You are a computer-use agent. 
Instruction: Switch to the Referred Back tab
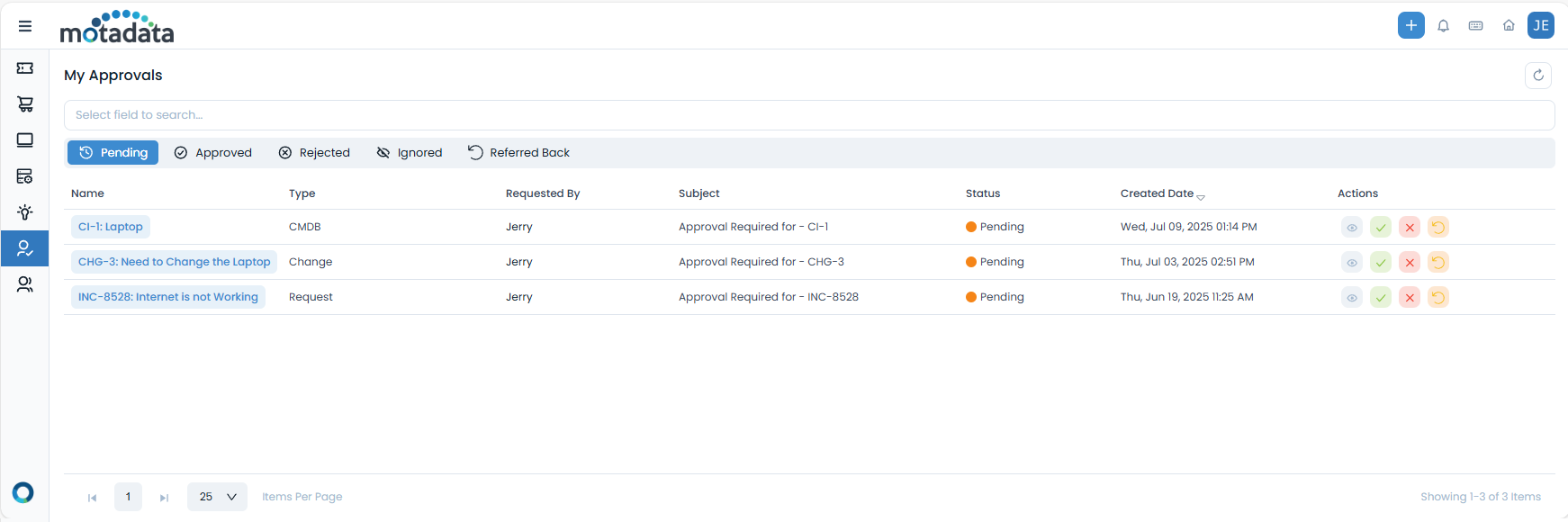pyautogui.click(x=518, y=153)
